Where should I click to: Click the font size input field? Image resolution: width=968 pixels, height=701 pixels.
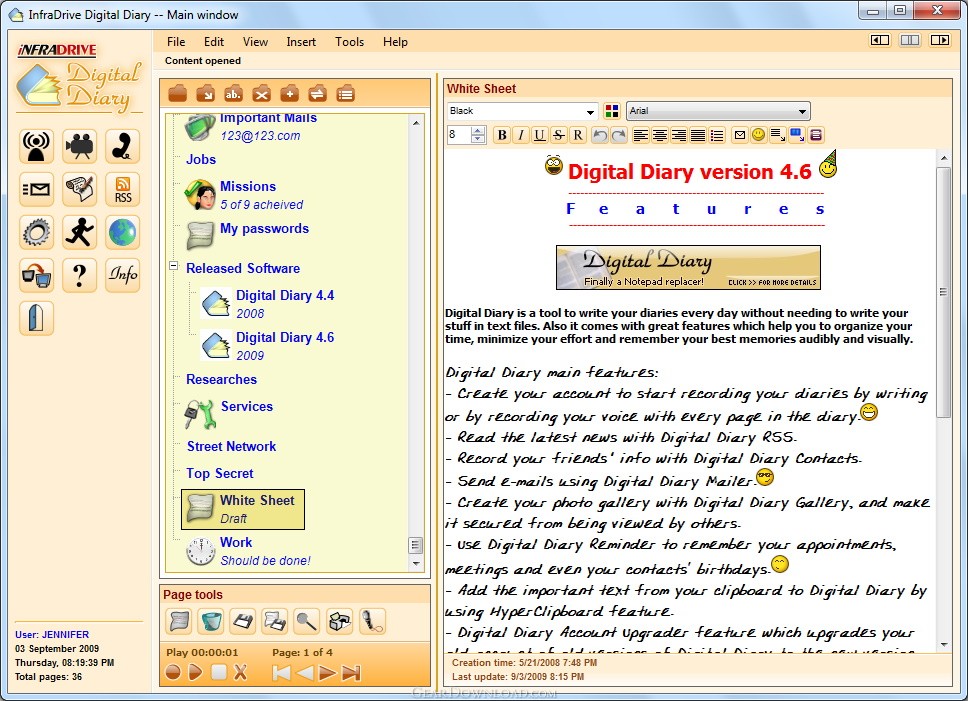(x=459, y=135)
